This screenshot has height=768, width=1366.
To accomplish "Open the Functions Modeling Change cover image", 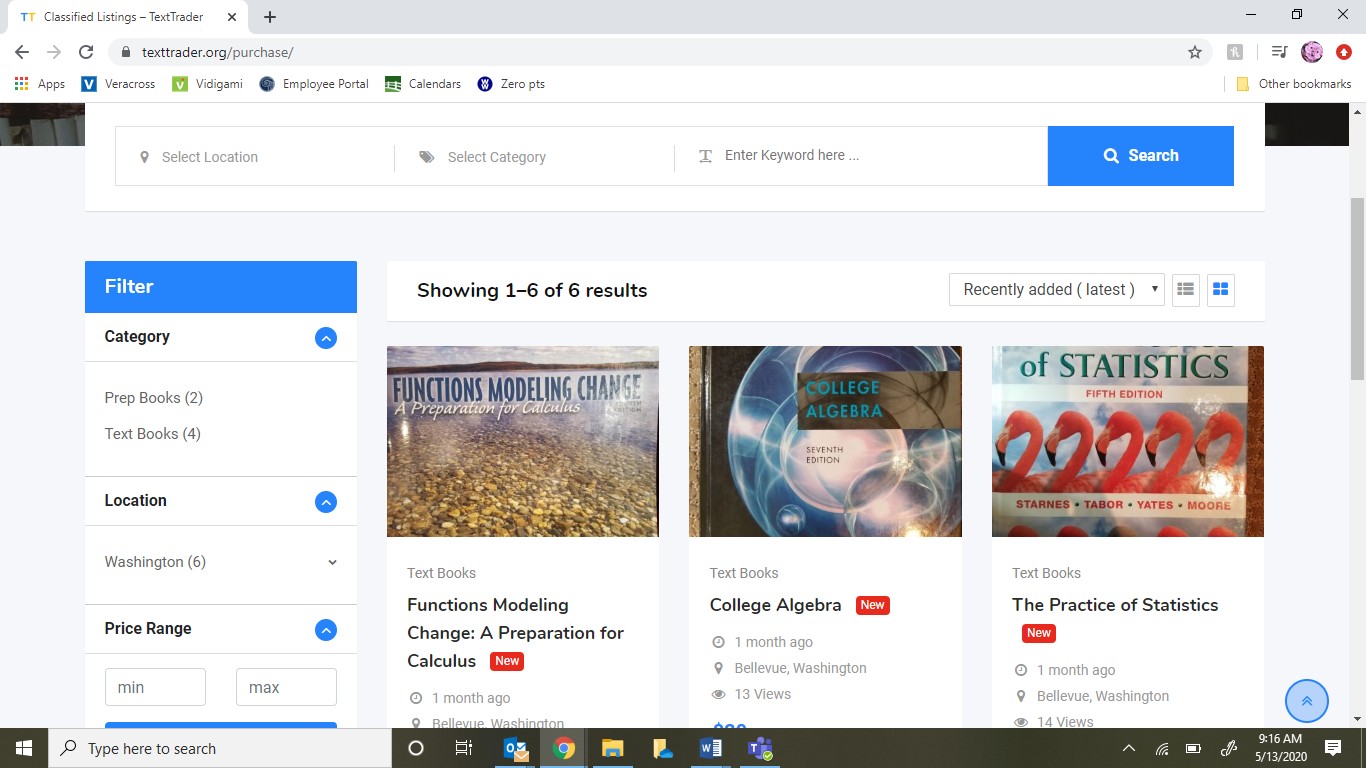I will pos(522,441).
